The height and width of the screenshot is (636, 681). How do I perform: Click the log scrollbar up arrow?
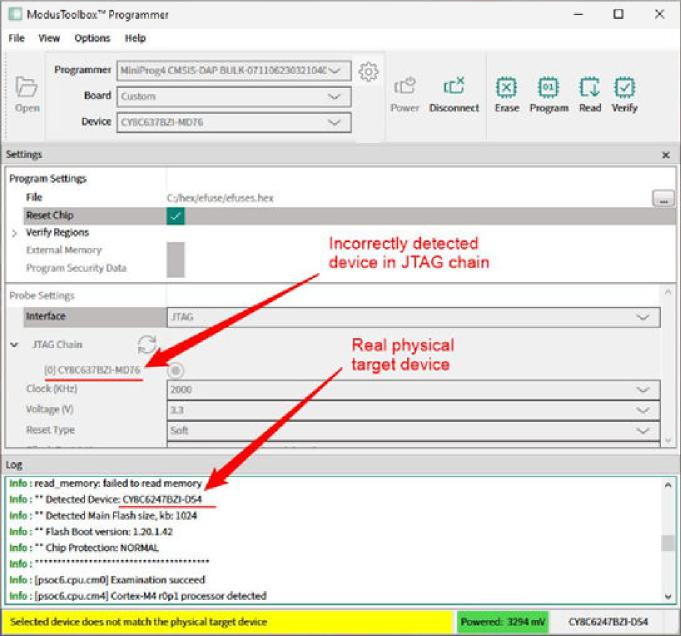click(x=668, y=484)
